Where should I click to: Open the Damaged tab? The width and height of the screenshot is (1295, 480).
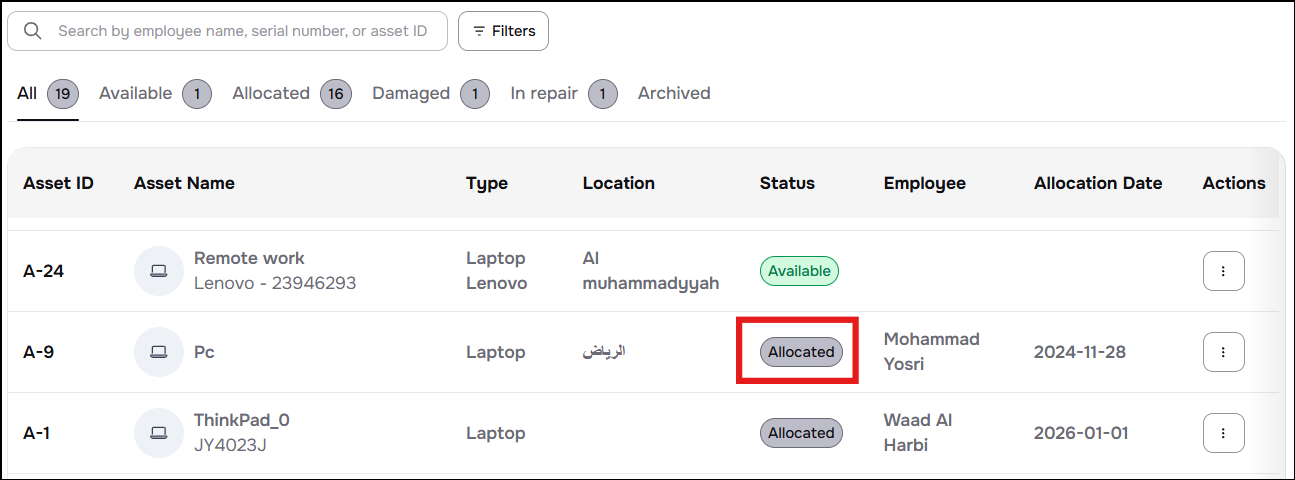[x=411, y=93]
